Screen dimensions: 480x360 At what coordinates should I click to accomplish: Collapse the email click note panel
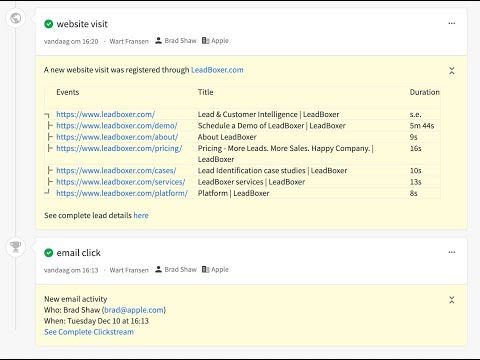(x=452, y=300)
